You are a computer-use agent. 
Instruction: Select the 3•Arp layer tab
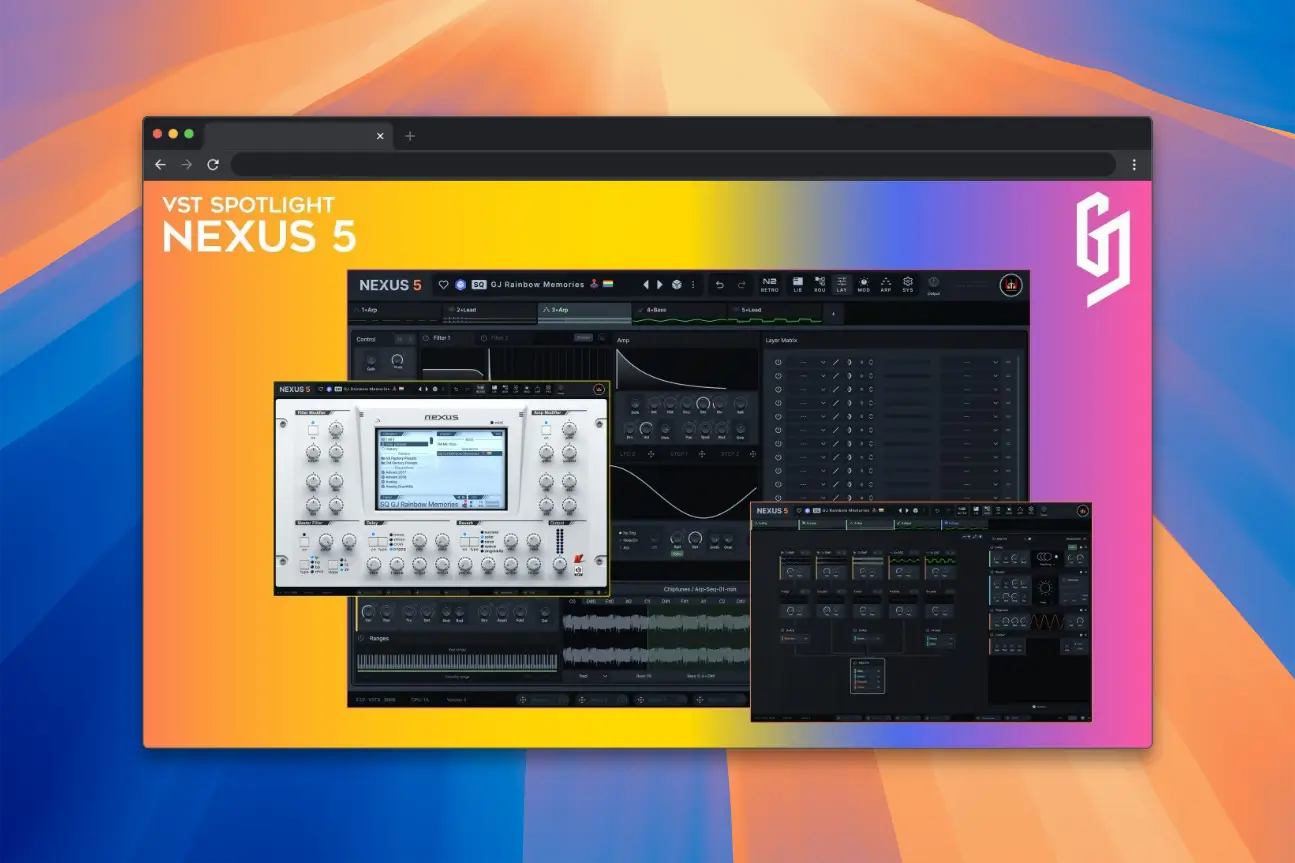pos(584,311)
